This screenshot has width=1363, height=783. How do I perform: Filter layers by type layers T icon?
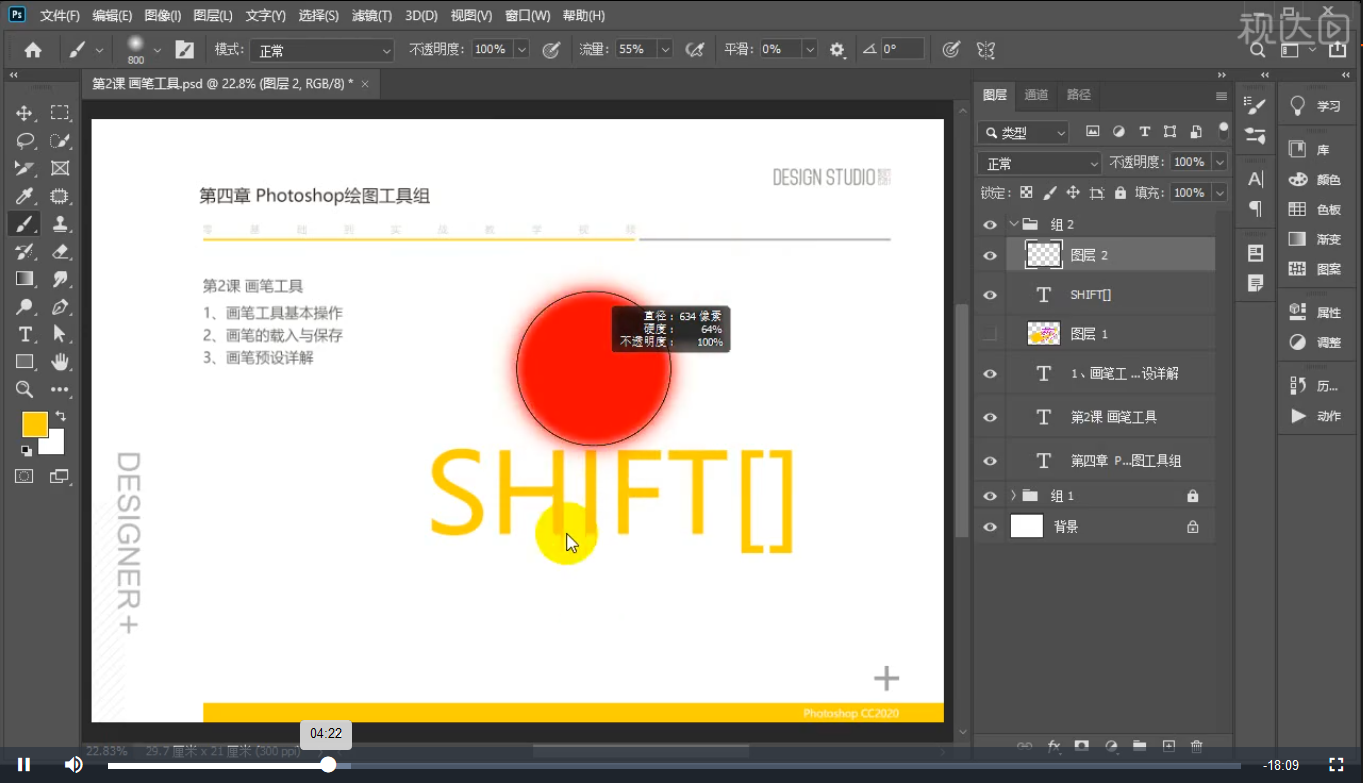(x=1145, y=131)
